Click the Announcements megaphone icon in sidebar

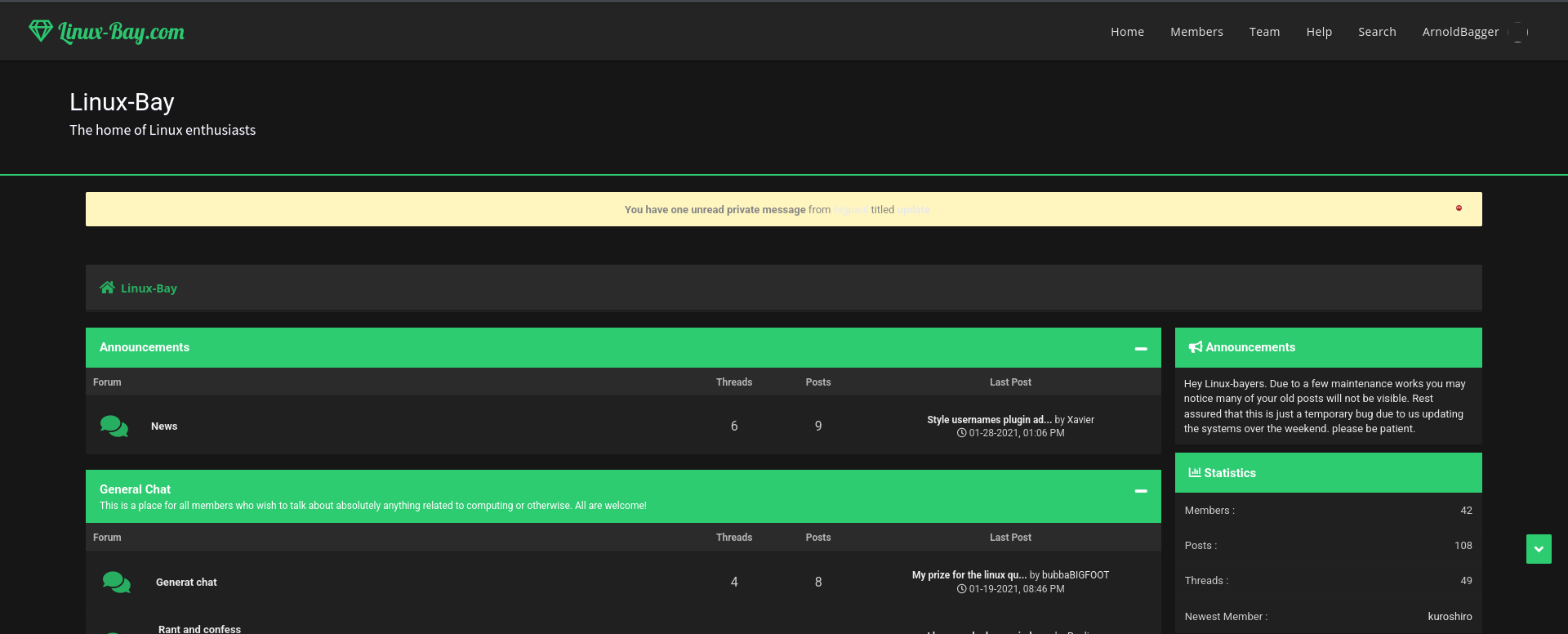[x=1195, y=347]
